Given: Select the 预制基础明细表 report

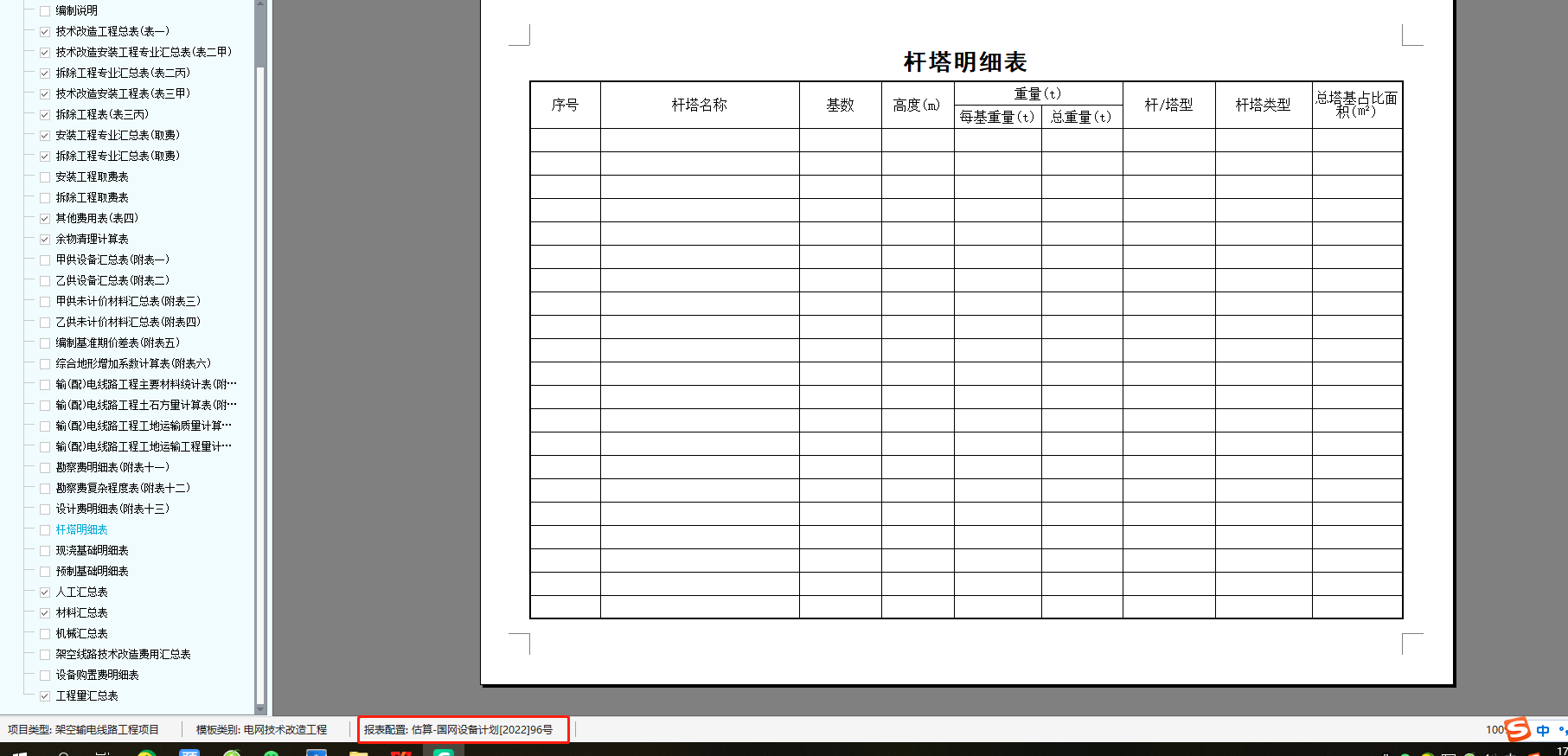Looking at the screenshot, I should coord(92,571).
